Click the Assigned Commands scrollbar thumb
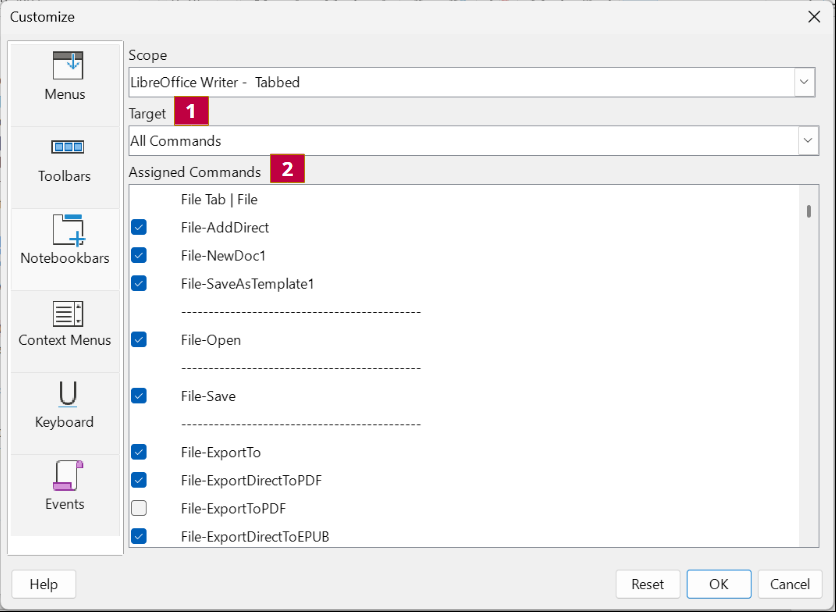836x612 pixels. click(x=809, y=212)
